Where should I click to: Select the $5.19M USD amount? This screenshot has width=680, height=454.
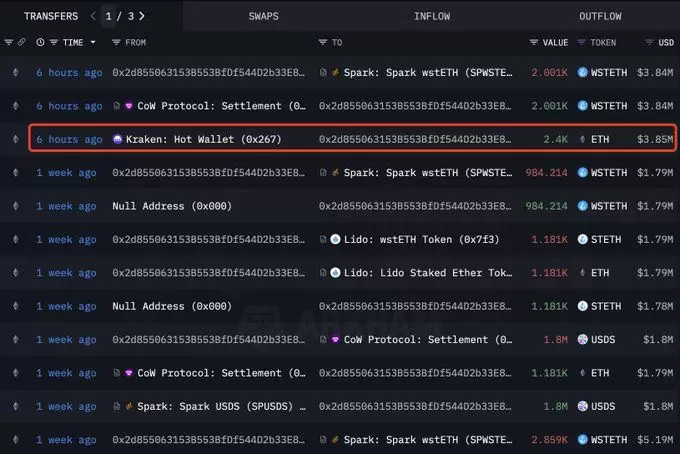tap(655, 440)
